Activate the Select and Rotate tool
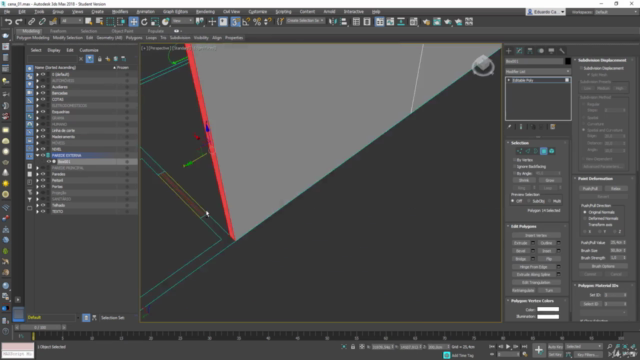This screenshot has height=360, width=640. click(144, 22)
